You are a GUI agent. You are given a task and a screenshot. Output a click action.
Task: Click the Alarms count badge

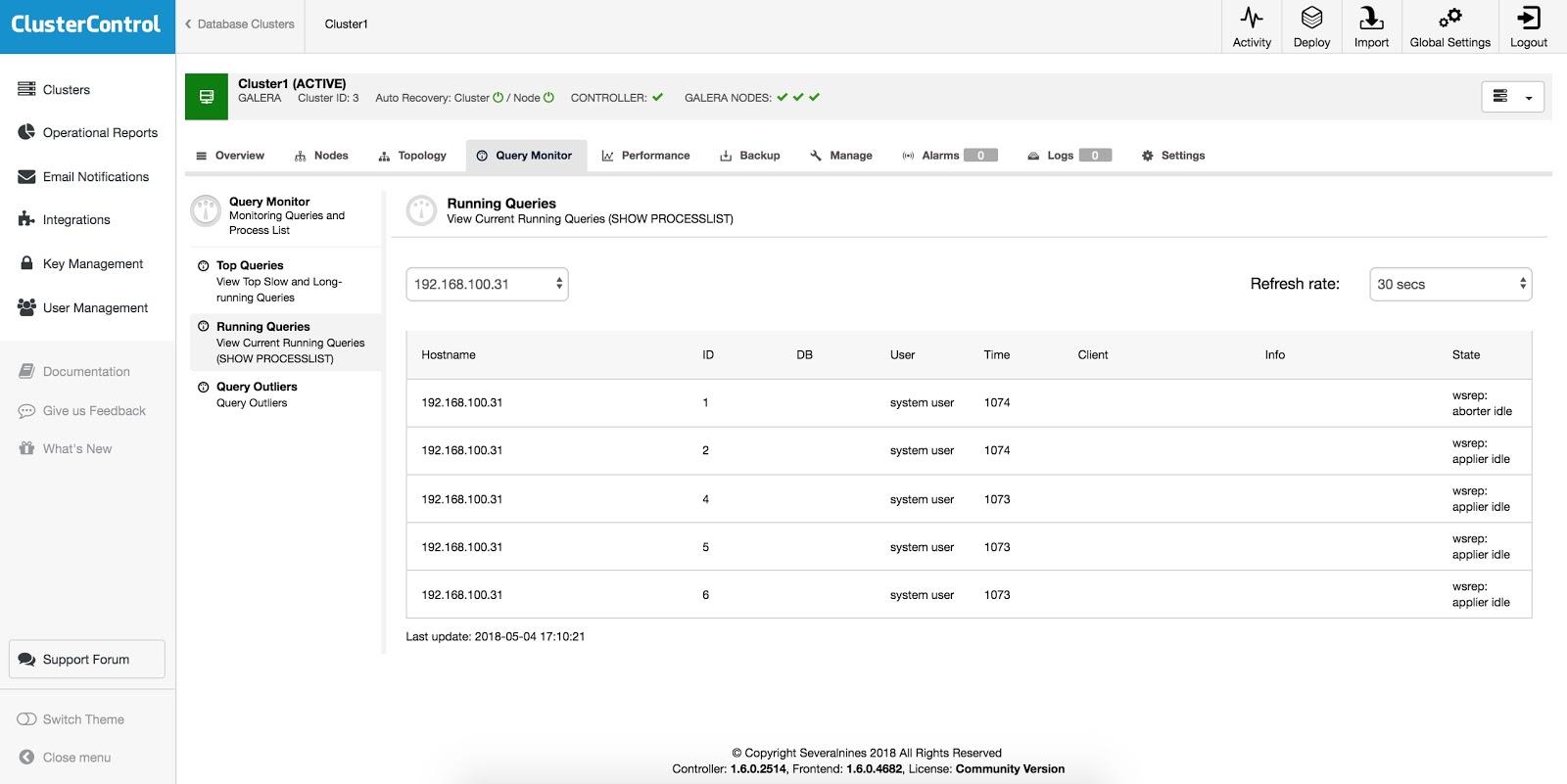(980, 155)
